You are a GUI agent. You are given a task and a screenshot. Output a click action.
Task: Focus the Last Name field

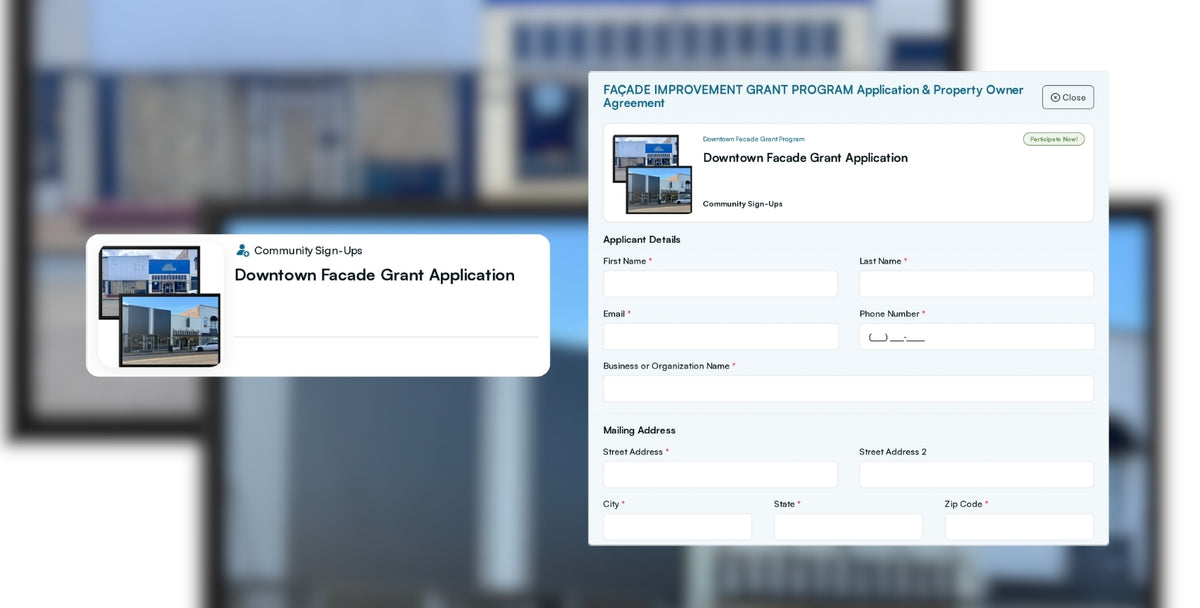click(976, 284)
